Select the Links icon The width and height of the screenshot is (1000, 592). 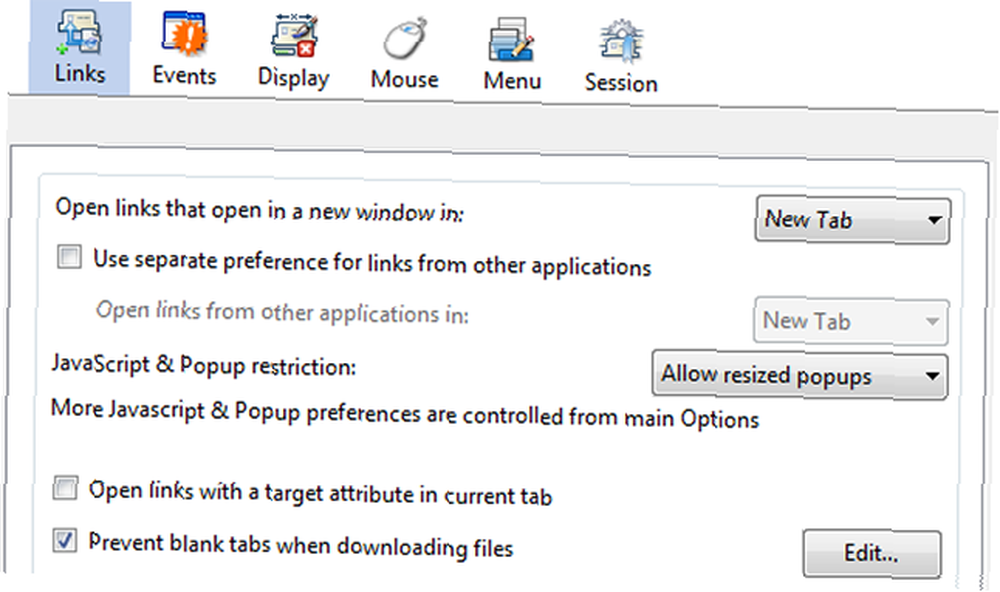point(79,32)
